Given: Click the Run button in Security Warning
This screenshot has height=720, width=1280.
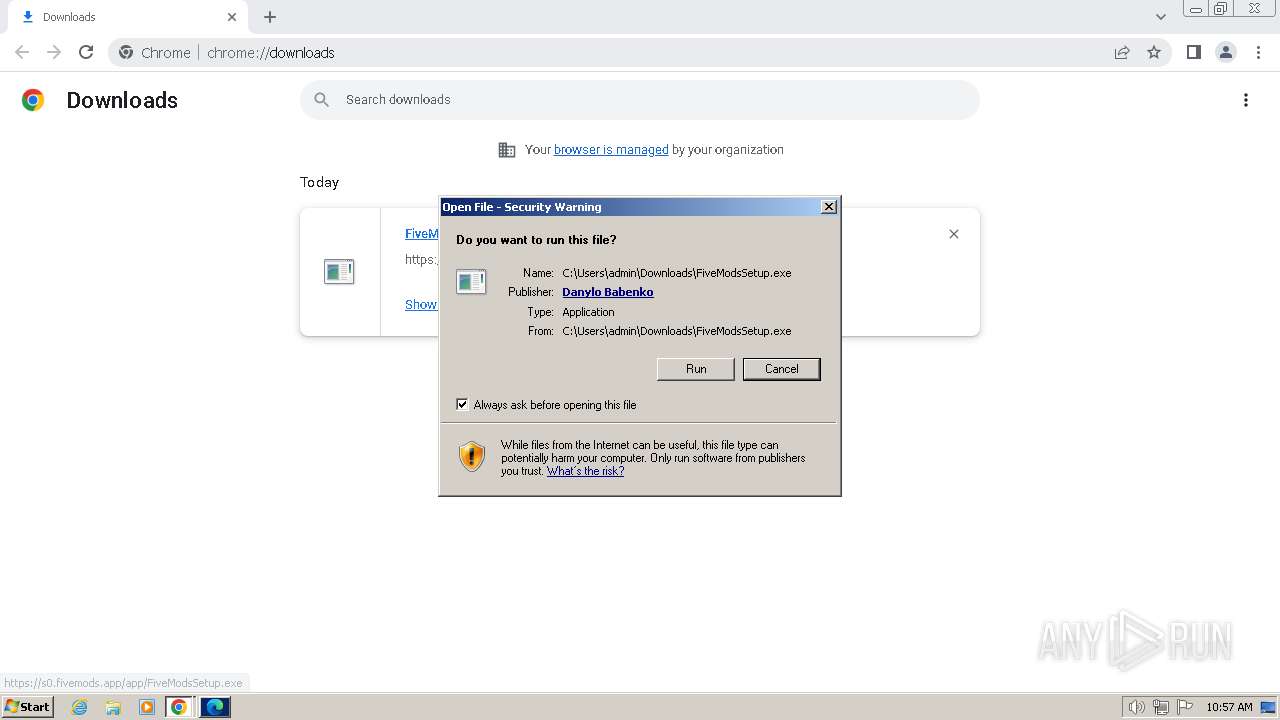Looking at the screenshot, I should pos(696,369).
